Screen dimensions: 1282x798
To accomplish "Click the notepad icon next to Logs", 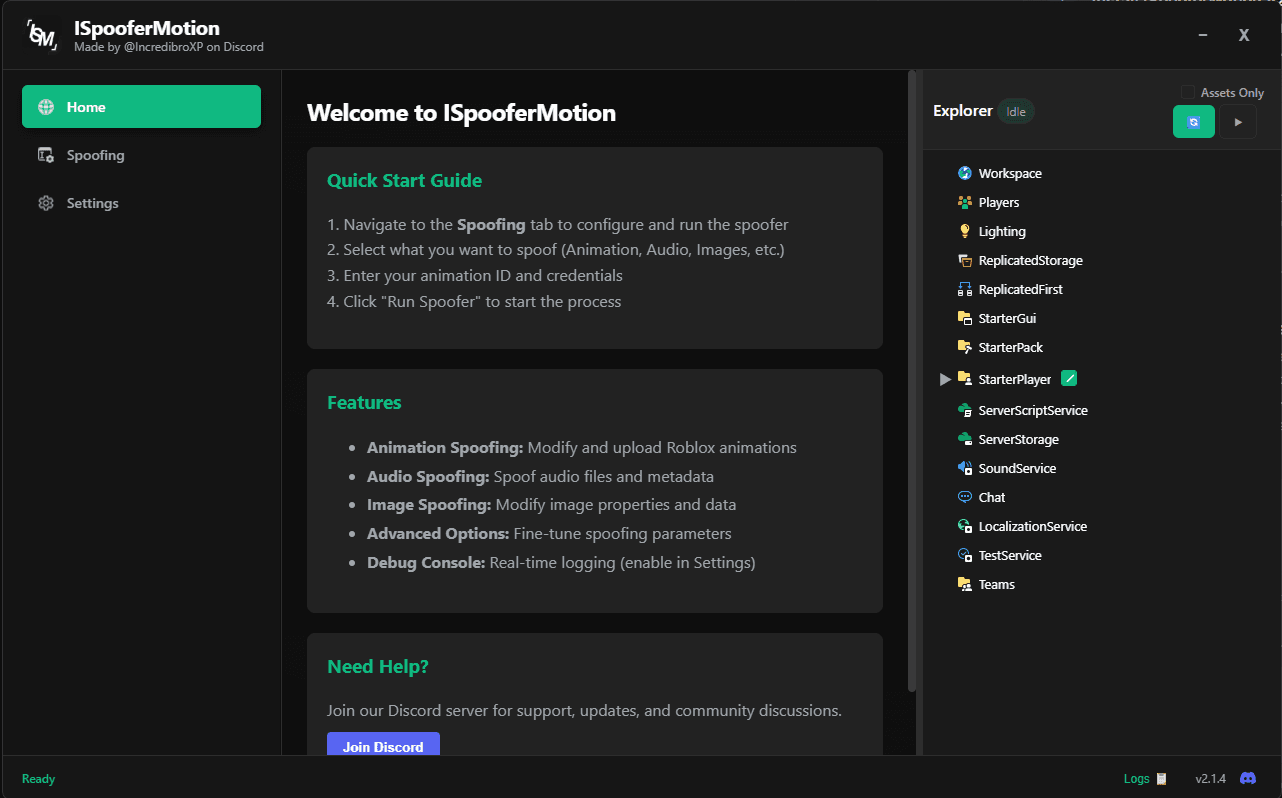I will pyautogui.click(x=1162, y=777).
